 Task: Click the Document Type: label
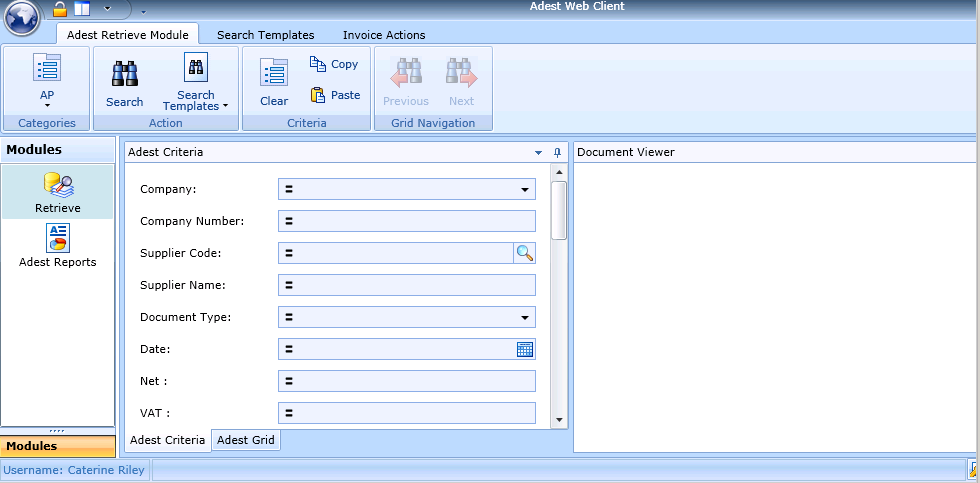[x=186, y=317]
